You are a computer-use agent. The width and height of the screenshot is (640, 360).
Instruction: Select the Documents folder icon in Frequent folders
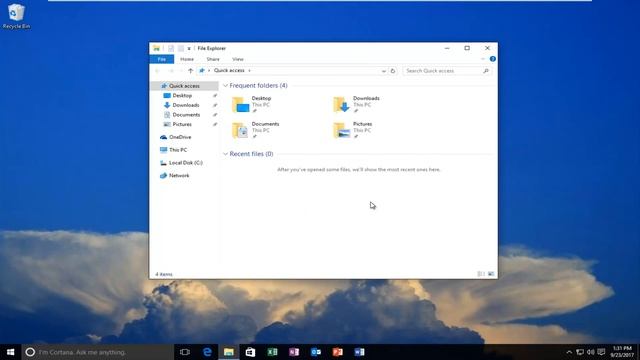tap(240, 130)
